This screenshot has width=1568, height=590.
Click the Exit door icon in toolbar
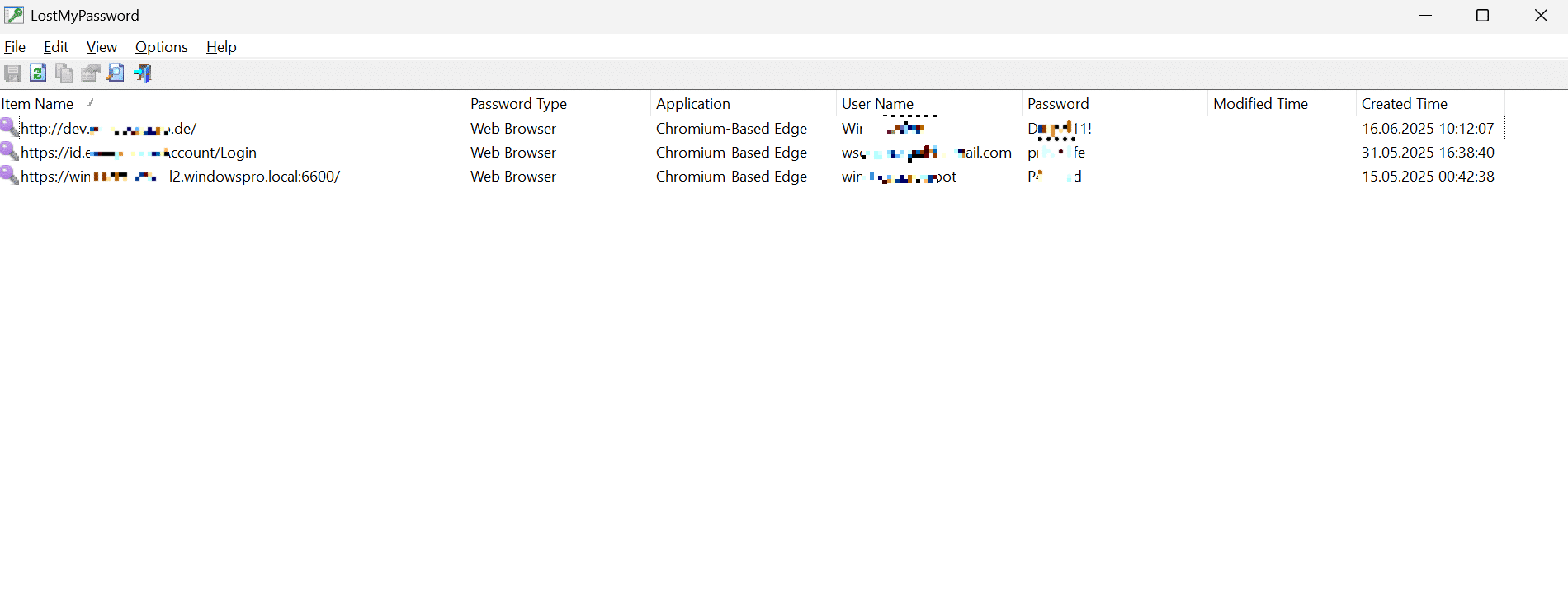pyautogui.click(x=143, y=73)
